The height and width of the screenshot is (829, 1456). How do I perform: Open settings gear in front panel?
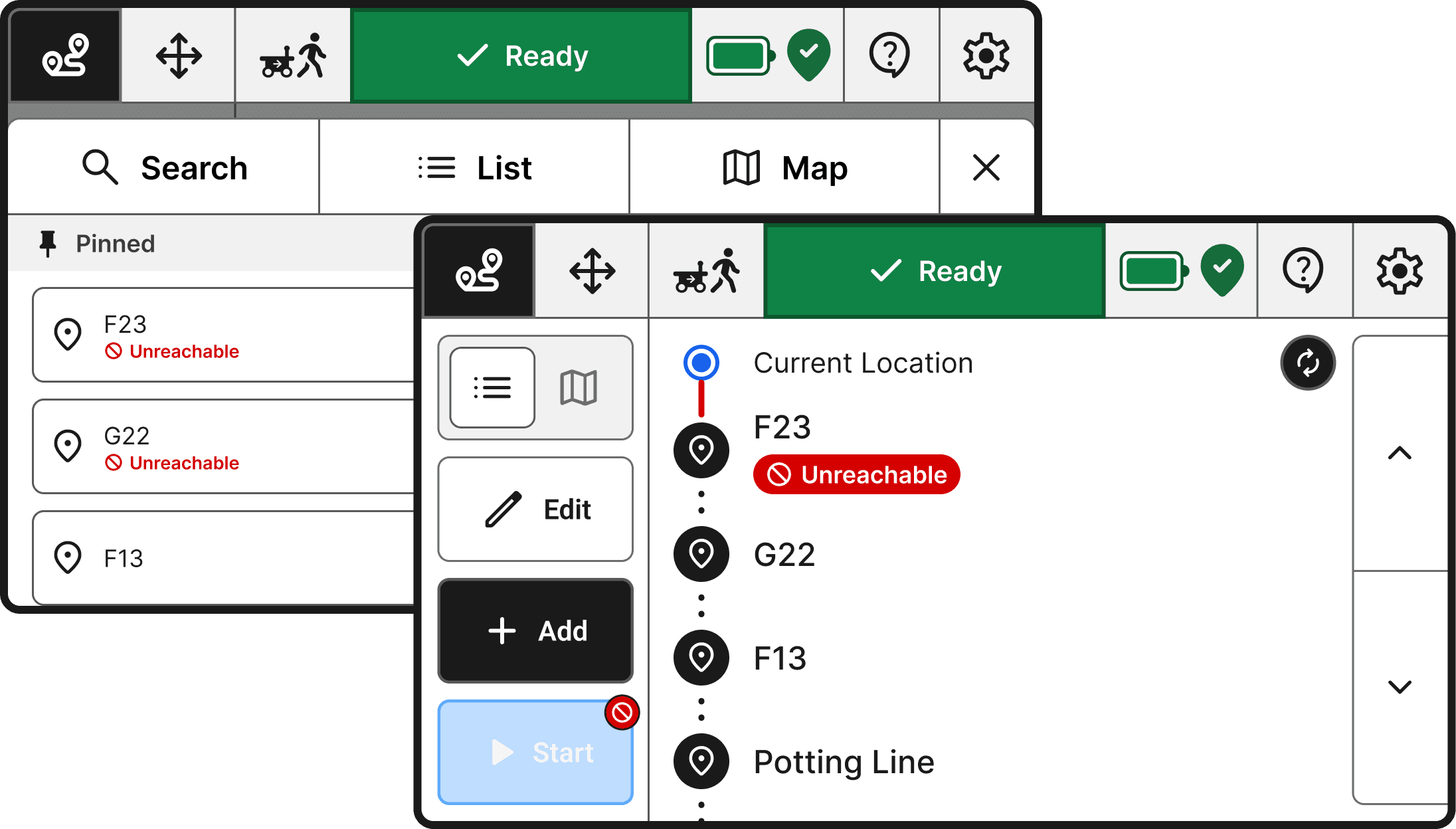[x=1399, y=271]
